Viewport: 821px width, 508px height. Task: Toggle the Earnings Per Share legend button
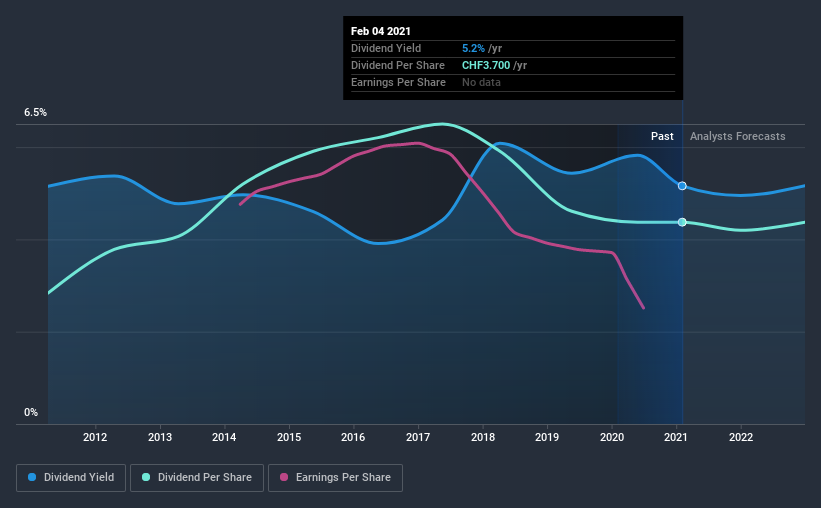click(x=335, y=478)
